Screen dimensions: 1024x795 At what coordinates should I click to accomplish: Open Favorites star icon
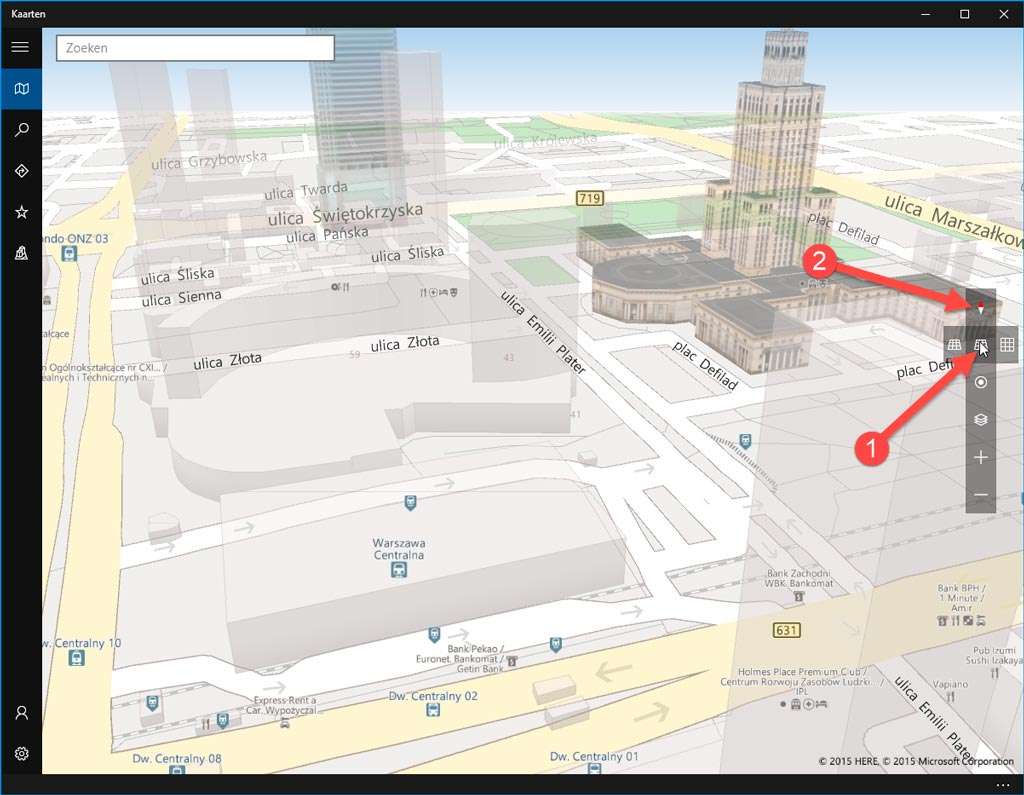click(x=21, y=212)
